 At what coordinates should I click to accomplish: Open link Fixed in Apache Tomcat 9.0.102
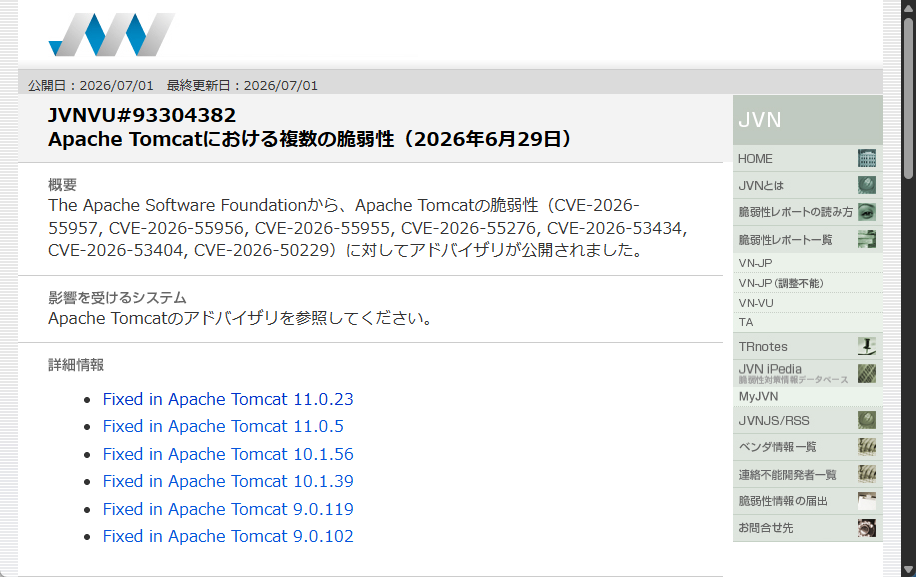228,536
